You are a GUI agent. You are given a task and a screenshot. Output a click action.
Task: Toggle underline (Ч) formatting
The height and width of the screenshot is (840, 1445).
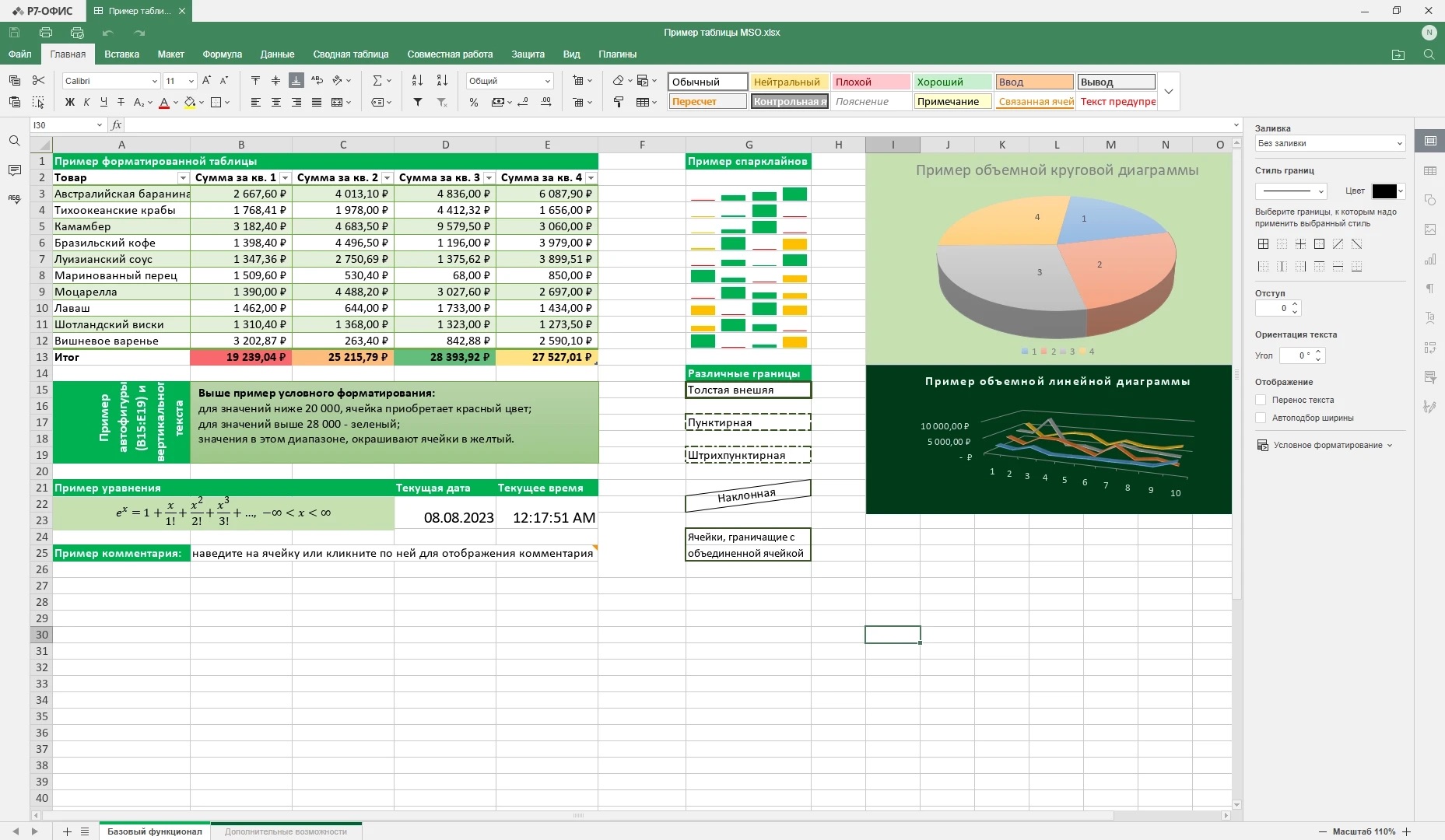tap(103, 102)
